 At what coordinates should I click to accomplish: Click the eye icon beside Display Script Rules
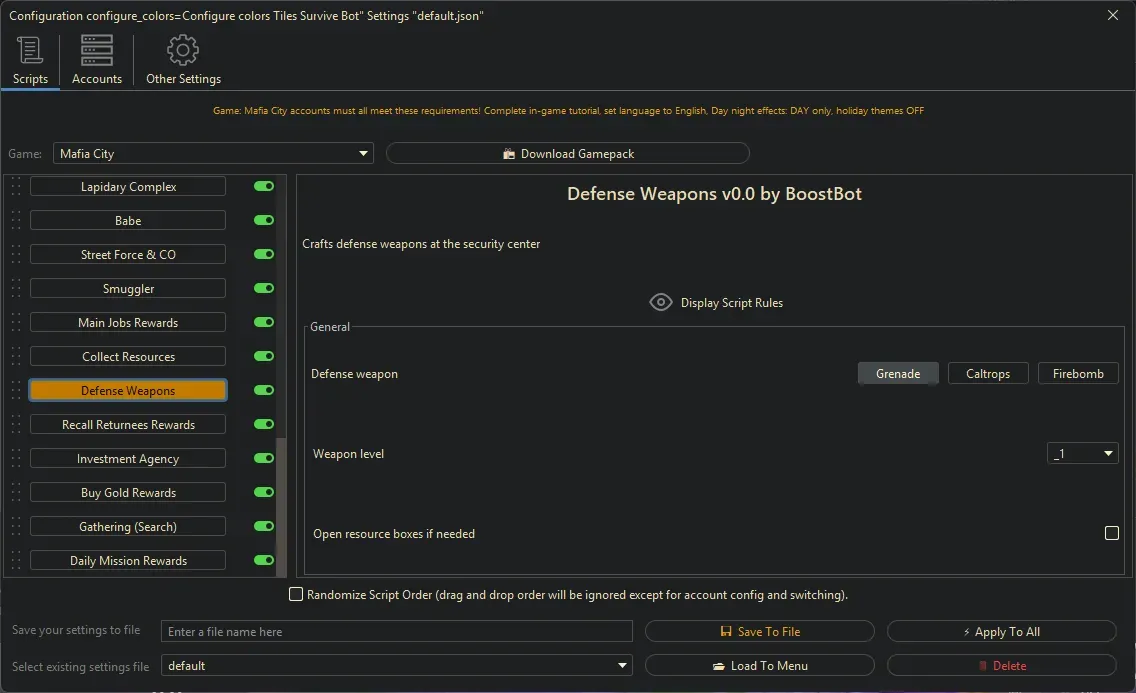[660, 302]
